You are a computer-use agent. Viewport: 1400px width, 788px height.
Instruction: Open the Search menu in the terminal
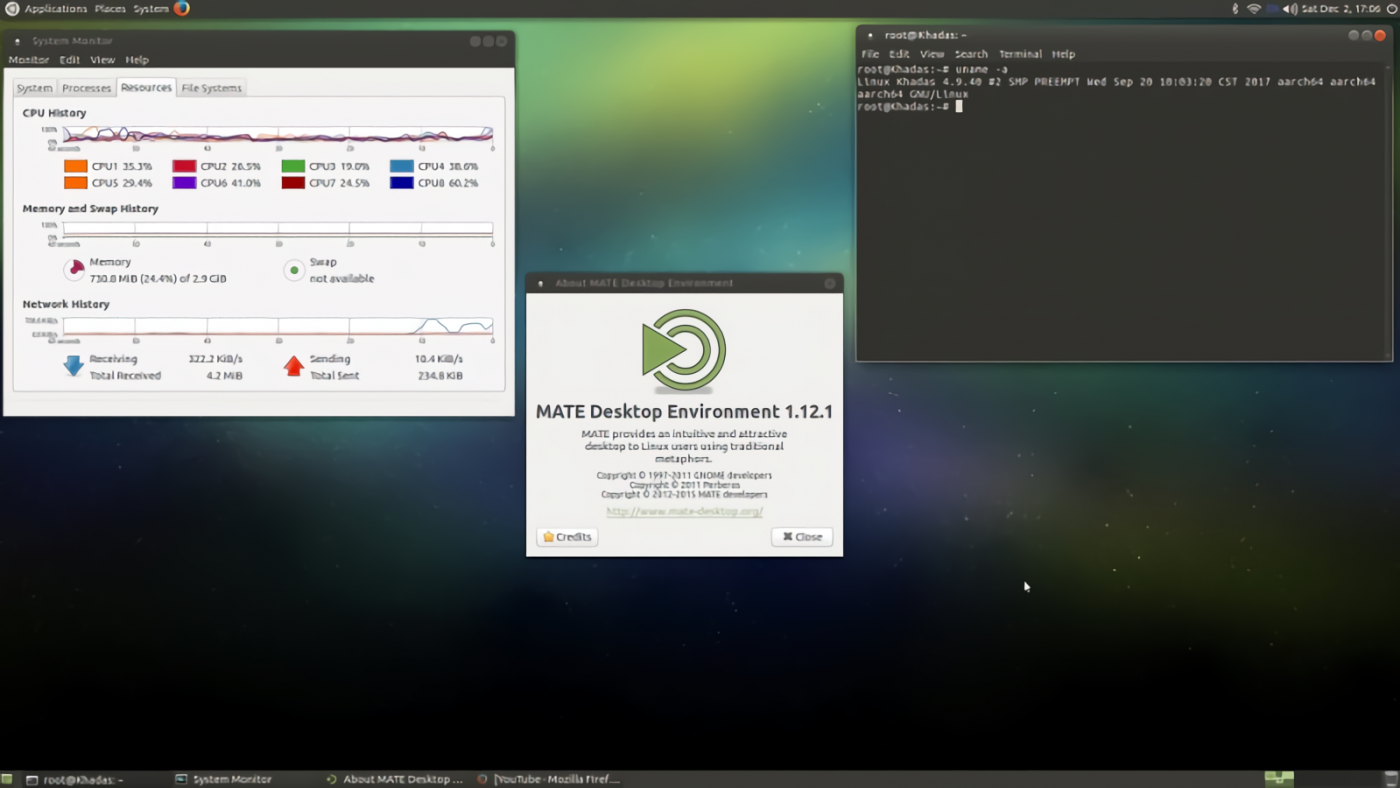[x=971, y=53]
